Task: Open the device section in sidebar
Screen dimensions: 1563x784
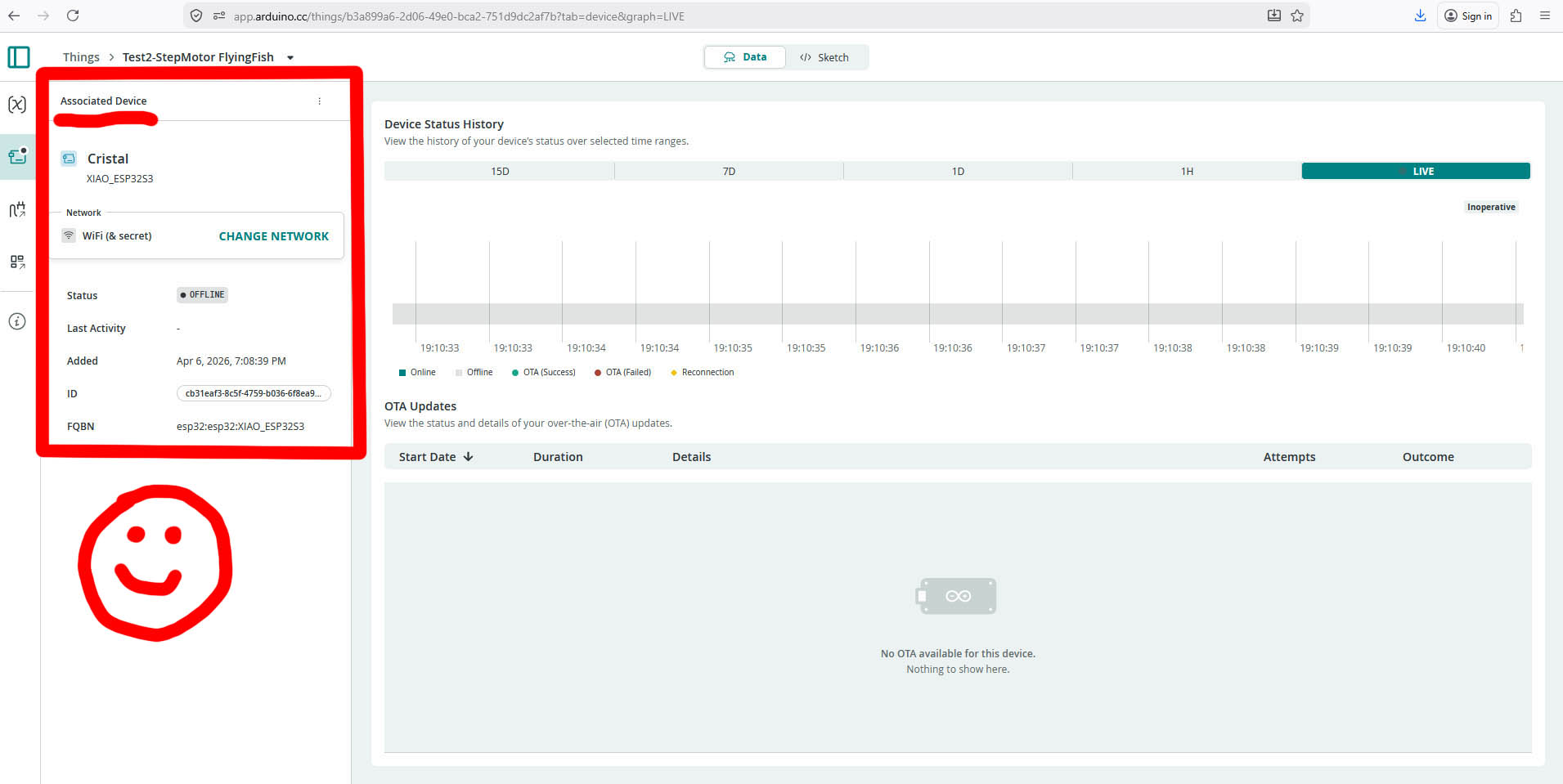Action: (x=17, y=156)
